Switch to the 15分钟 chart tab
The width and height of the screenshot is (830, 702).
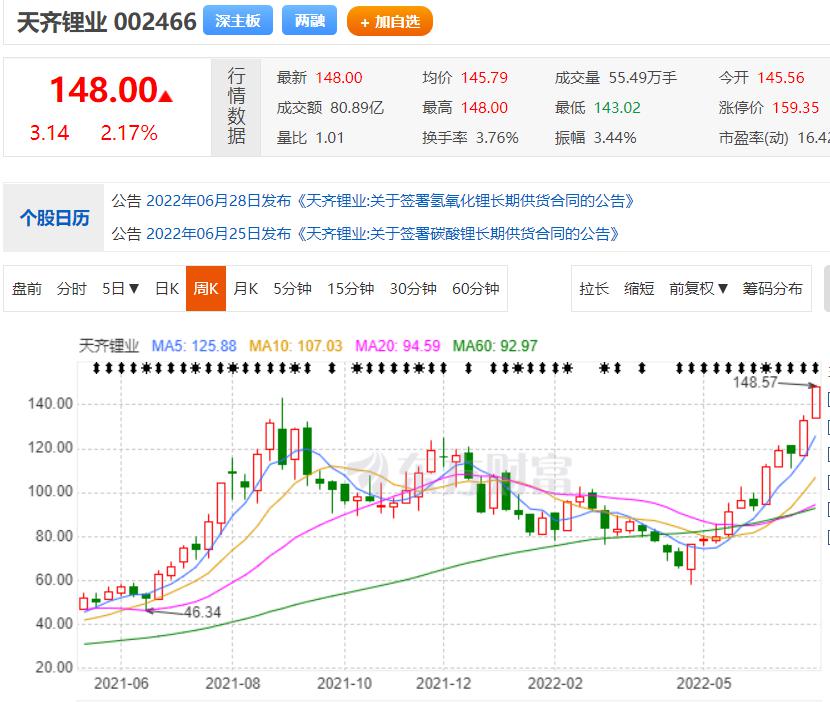point(350,289)
